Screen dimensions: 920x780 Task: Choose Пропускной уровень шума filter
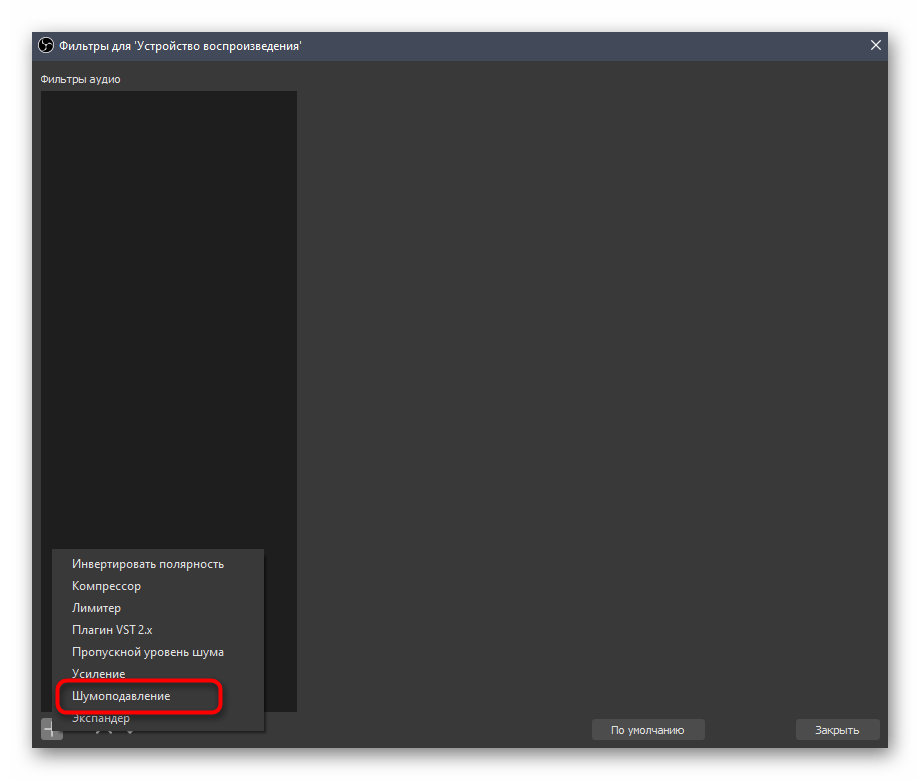coord(148,652)
